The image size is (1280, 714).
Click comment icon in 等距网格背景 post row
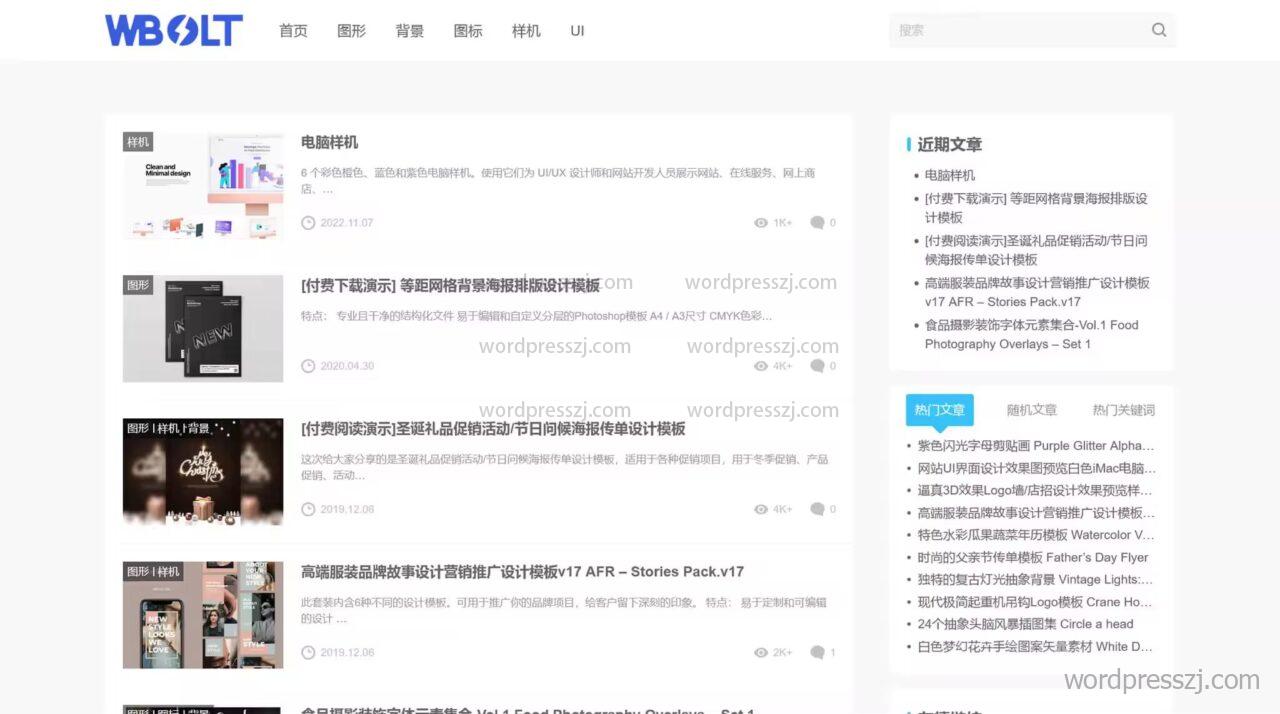tap(817, 366)
